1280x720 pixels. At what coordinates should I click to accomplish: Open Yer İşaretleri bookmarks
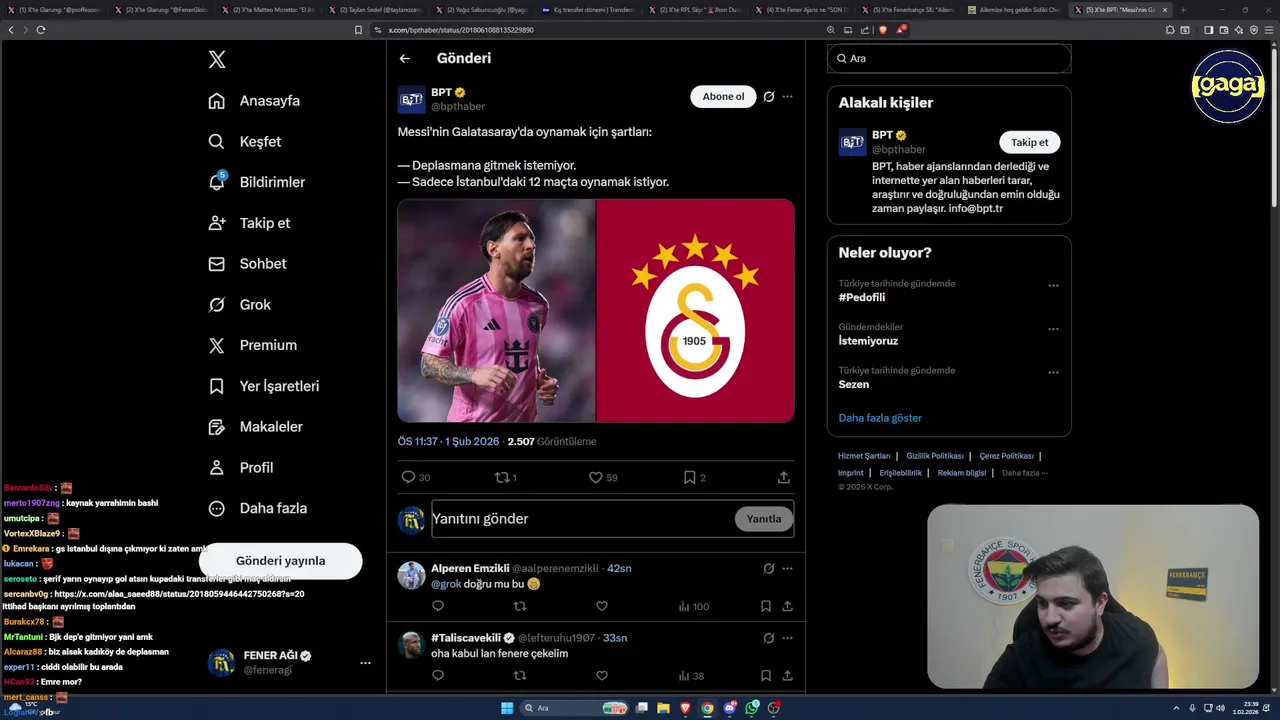click(x=263, y=386)
